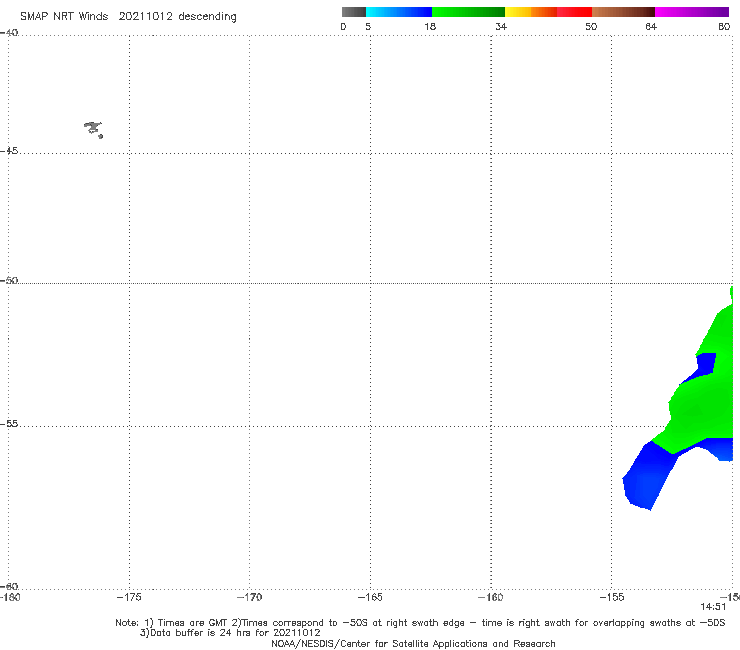This screenshot has width=740, height=650.
Task: Click latitude label -45
Action: 9,151
